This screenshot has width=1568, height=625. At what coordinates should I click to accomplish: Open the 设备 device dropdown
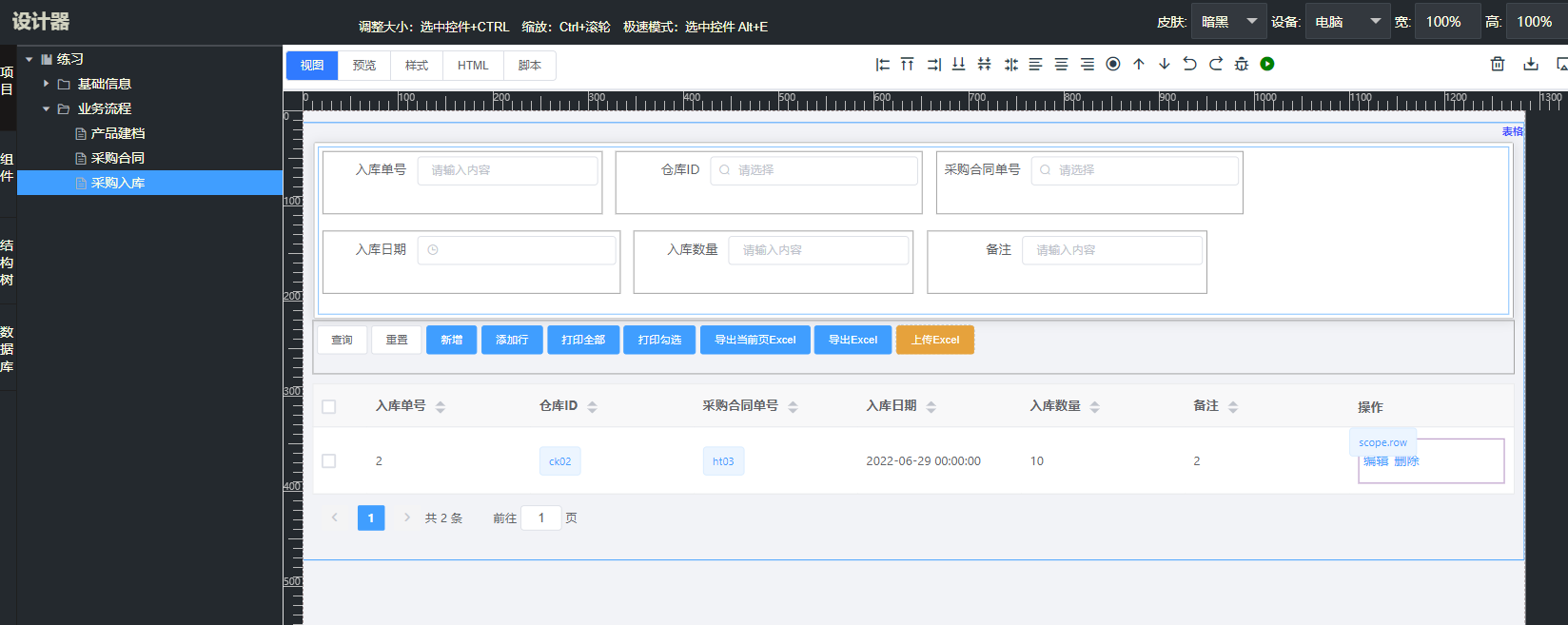(1347, 21)
